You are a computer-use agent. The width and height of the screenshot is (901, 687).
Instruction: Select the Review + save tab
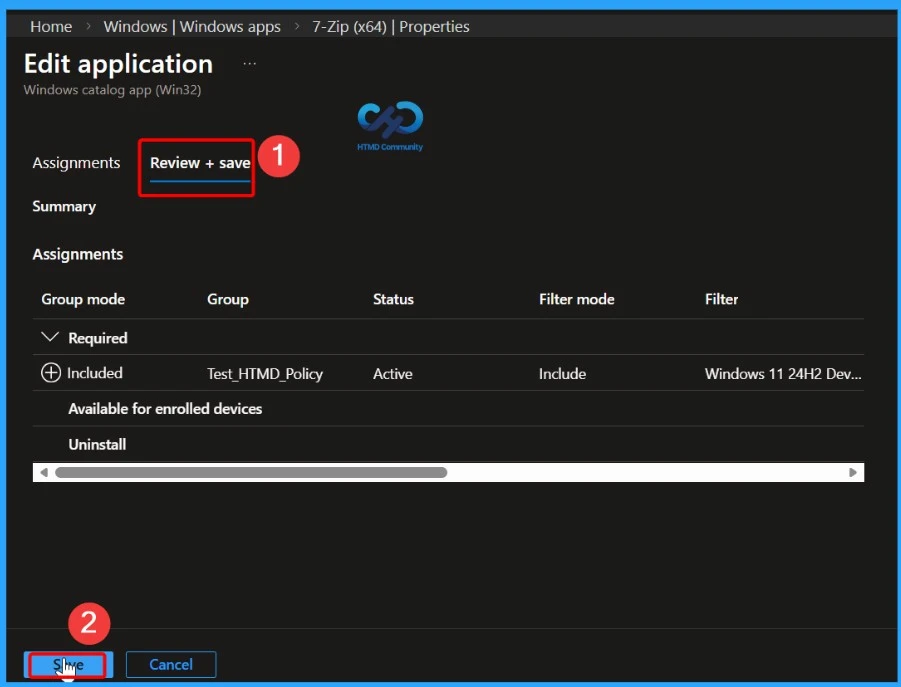point(198,162)
